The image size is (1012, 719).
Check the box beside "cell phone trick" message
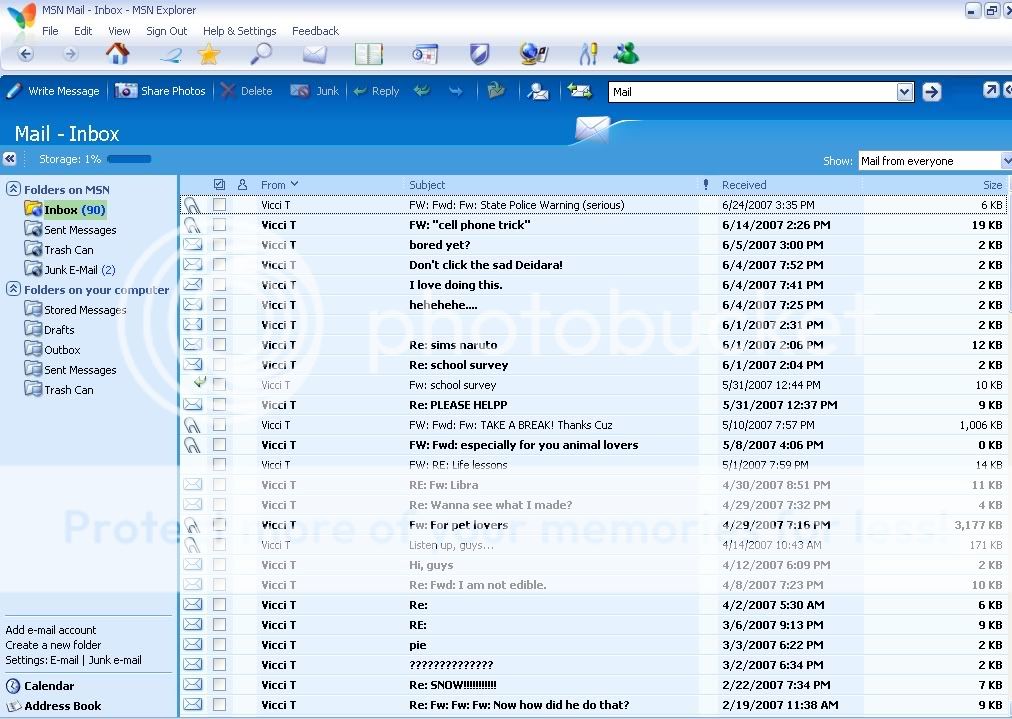(x=219, y=225)
